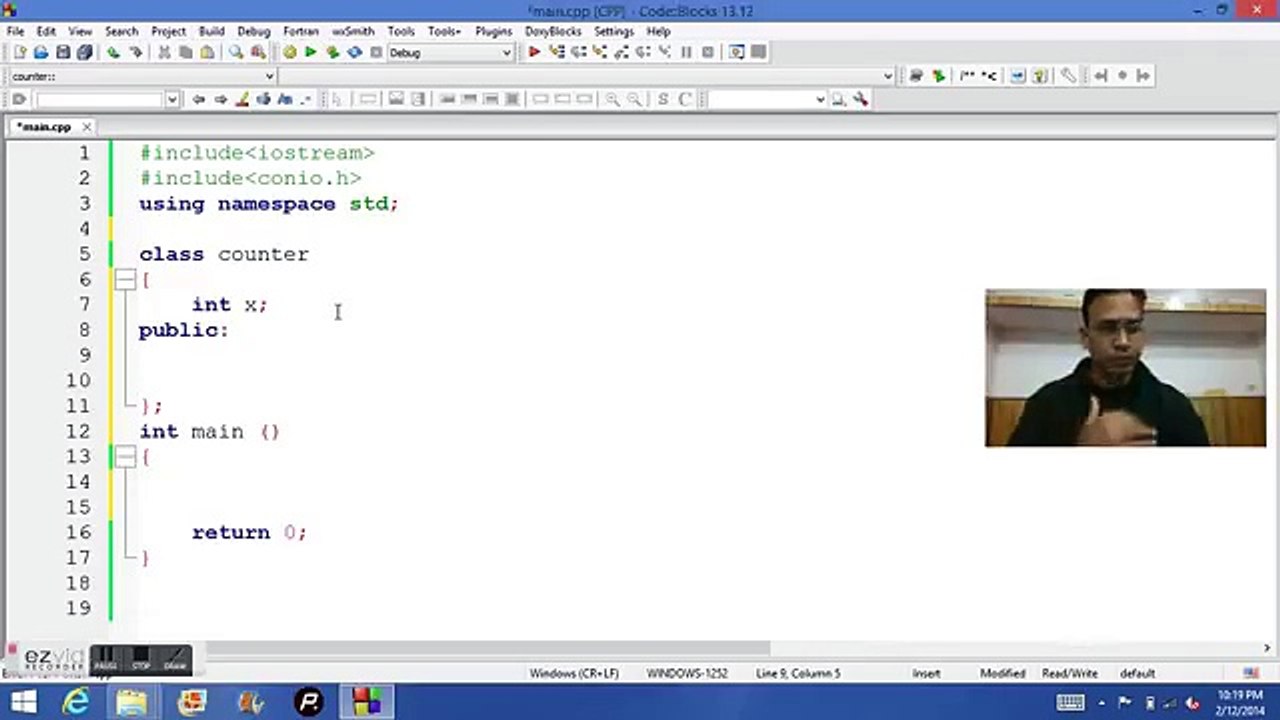This screenshot has height=720, width=1280.
Task: Open the Plugins menu
Action: 493,31
